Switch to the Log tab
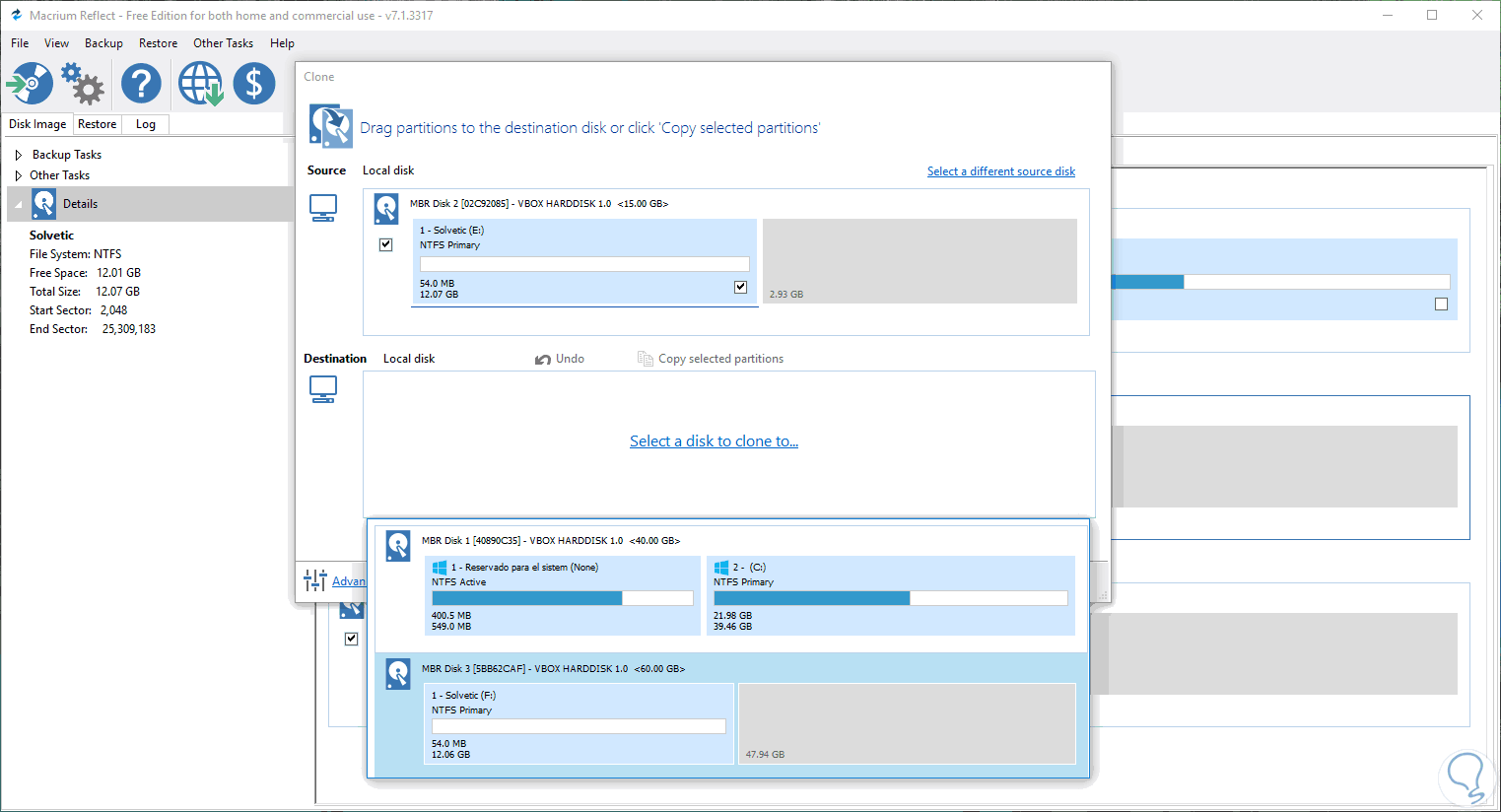 (x=146, y=124)
